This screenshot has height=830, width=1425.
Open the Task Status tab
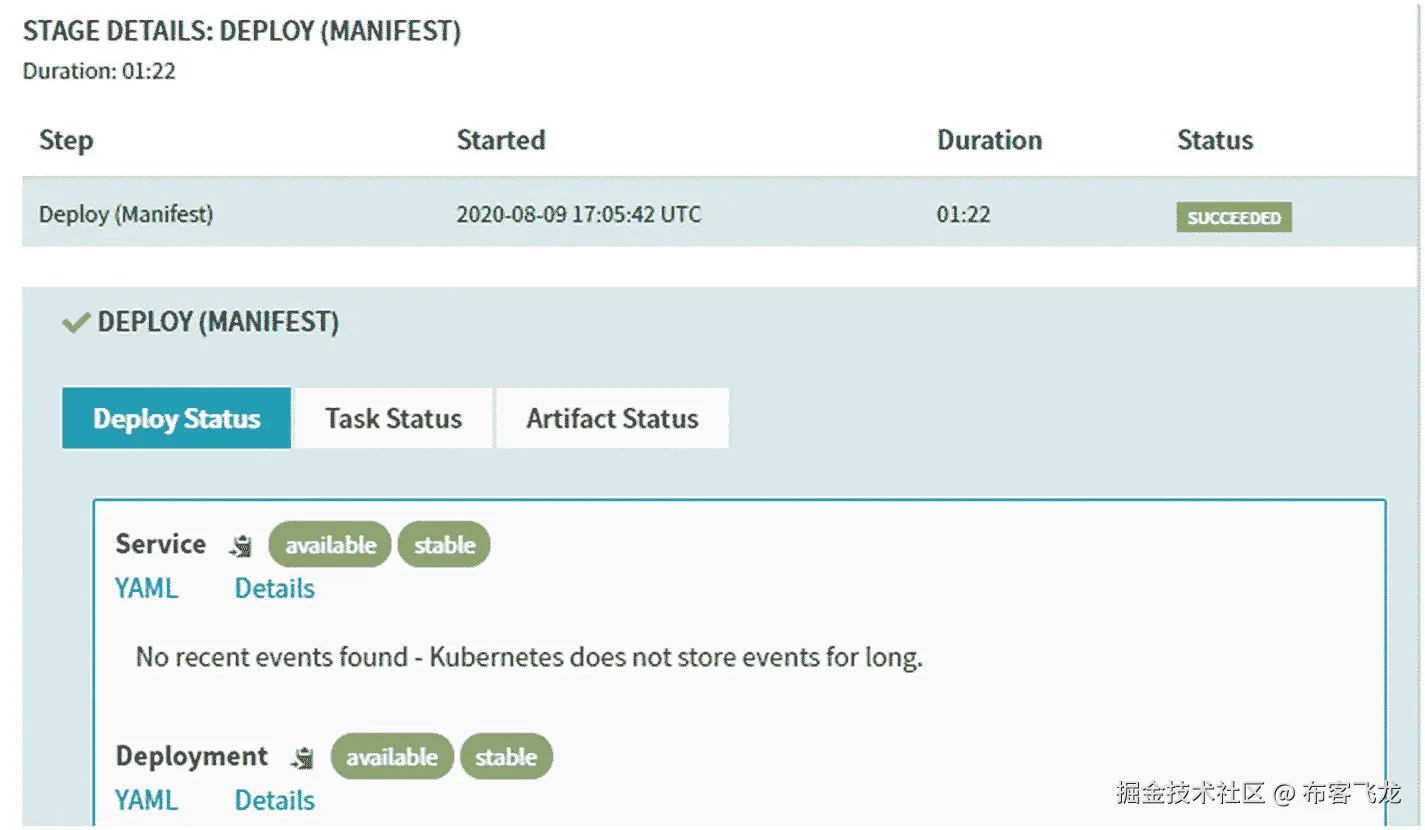pos(393,418)
